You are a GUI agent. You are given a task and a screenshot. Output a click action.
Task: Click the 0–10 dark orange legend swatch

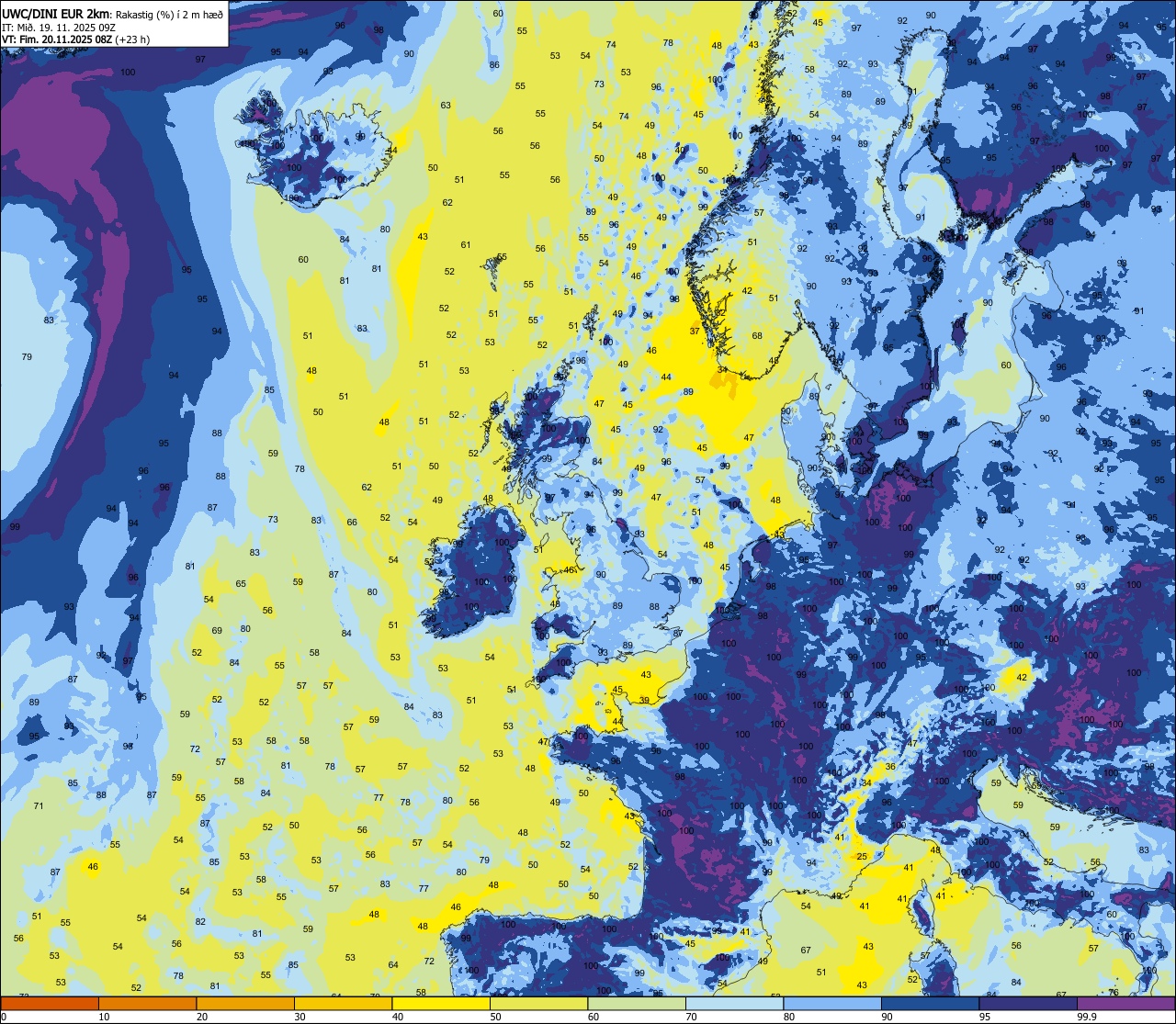click(50, 1003)
